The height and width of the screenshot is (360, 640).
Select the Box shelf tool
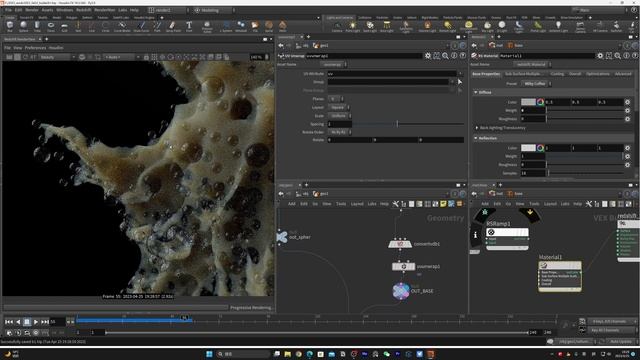pos(10,27)
